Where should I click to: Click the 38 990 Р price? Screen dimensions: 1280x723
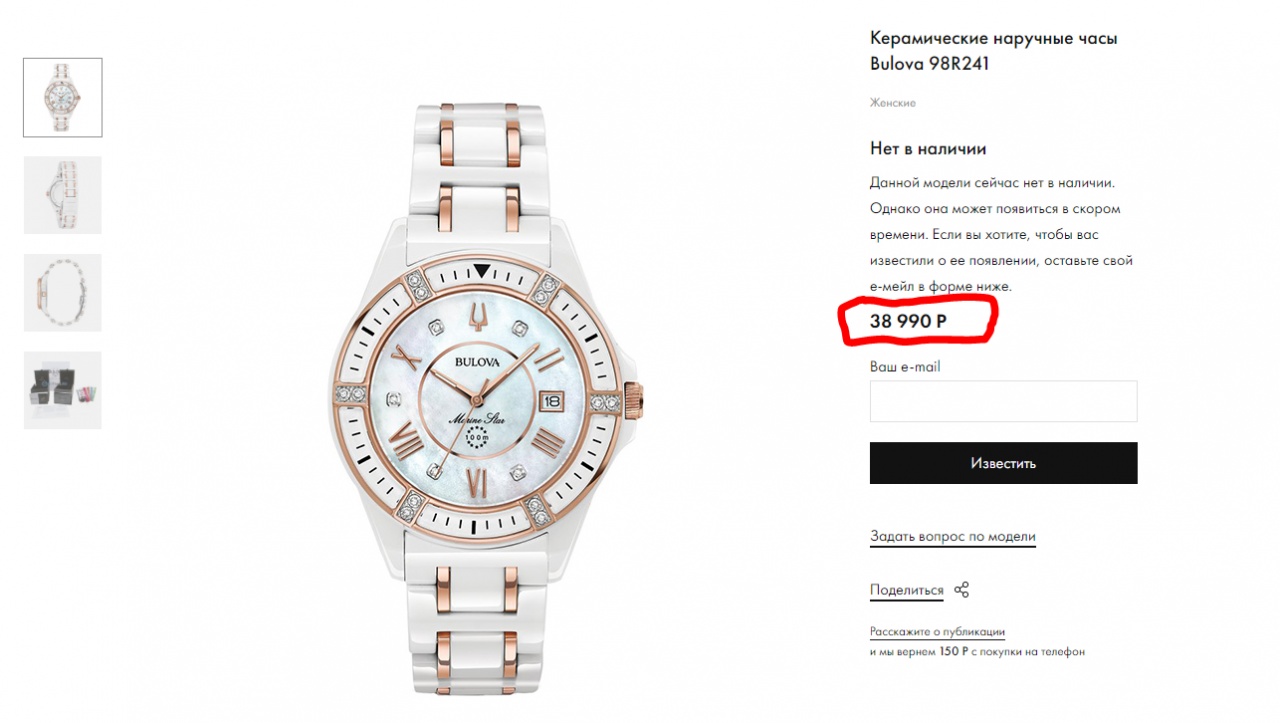tap(908, 321)
